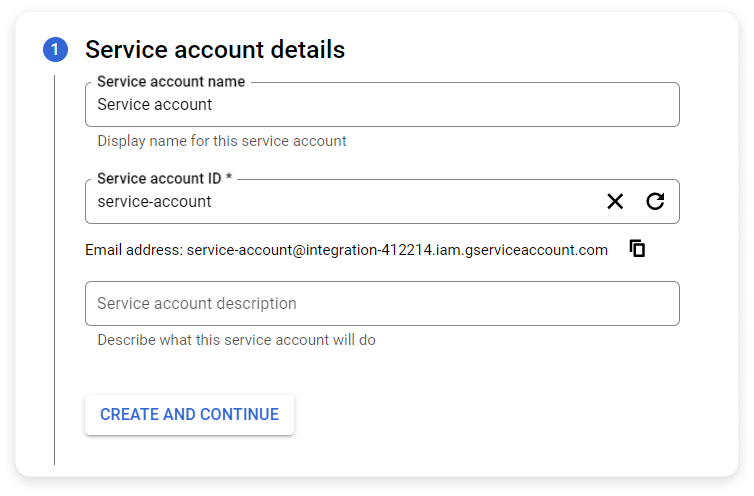Screen dimensions: 754x496
Task: Click the required asterisk beside Service account ID
Action: click(229, 177)
